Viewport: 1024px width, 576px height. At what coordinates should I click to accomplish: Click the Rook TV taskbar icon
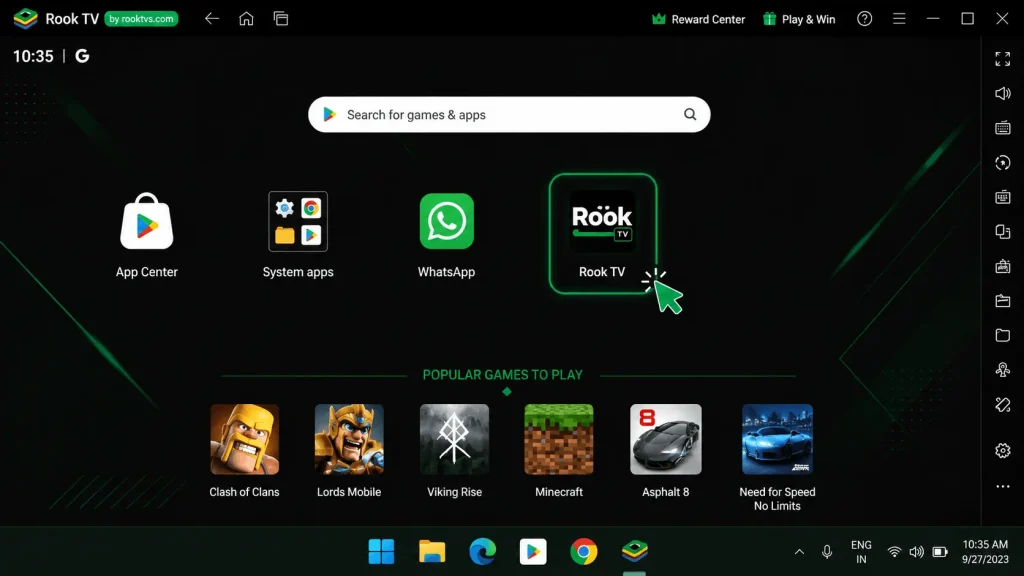634,552
